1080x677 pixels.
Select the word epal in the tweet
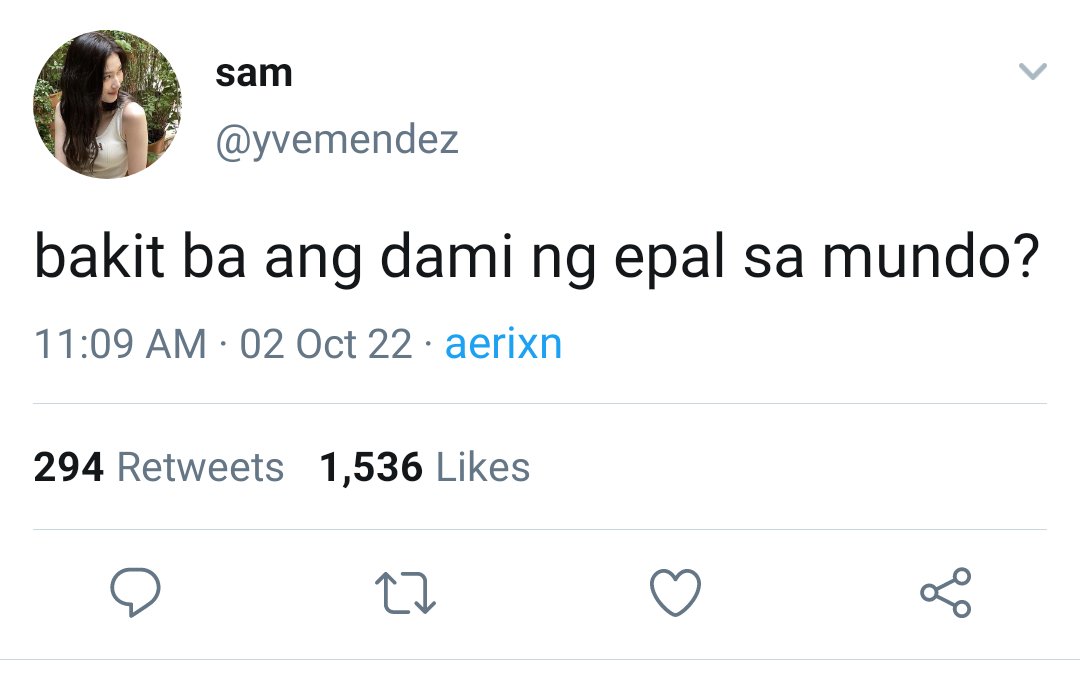(x=669, y=259)
